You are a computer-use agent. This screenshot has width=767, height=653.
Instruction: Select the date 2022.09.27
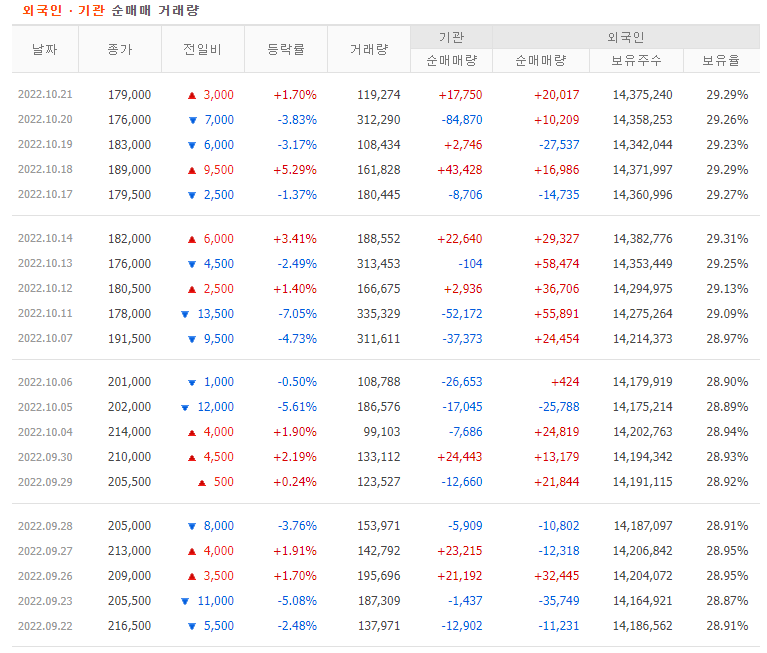(45, 551)
